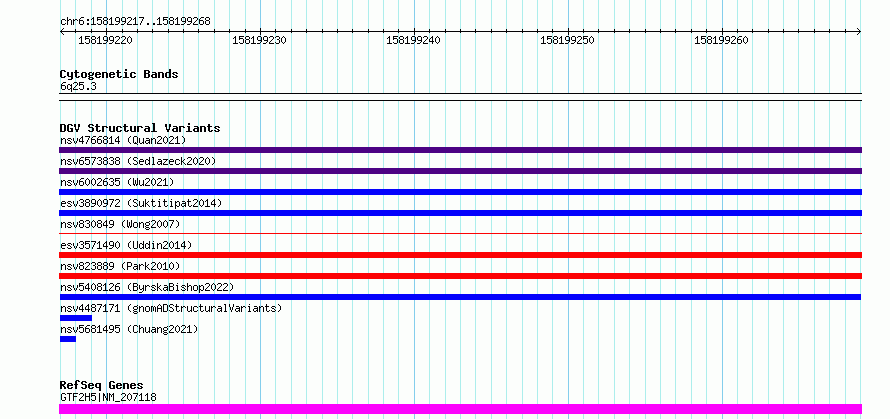The image size is (890, 419).
Task: Click ruler position 158199250
Action: (x=567, y=41)
